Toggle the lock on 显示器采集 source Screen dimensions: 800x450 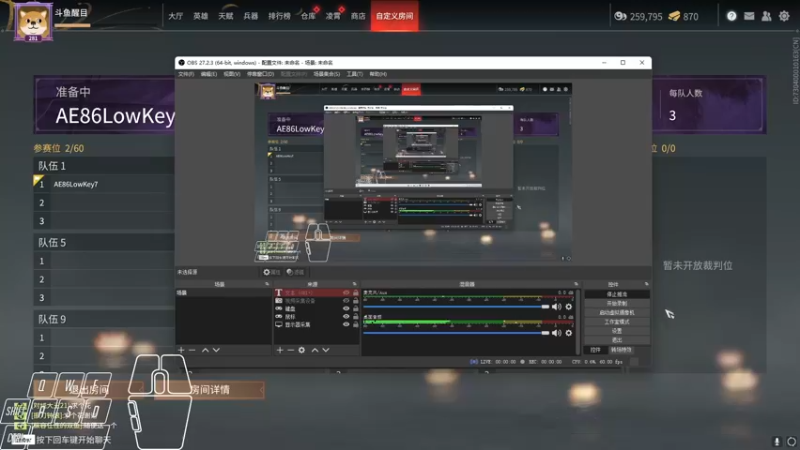tap(356, 324)
